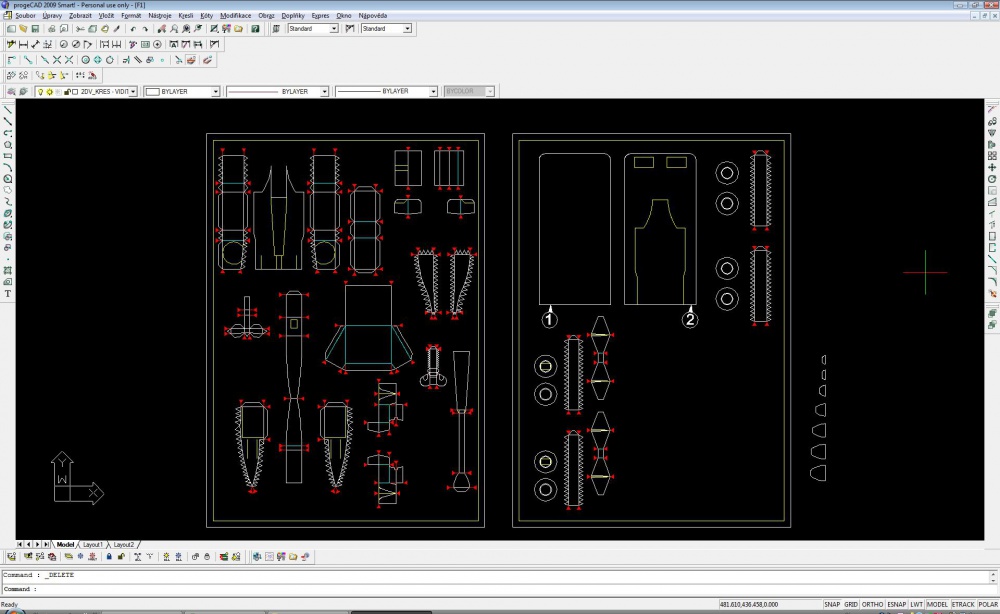Click the Redo arrow icon
The width and height of the screenshot is (1000, 614).
click(x=145, y=29)
